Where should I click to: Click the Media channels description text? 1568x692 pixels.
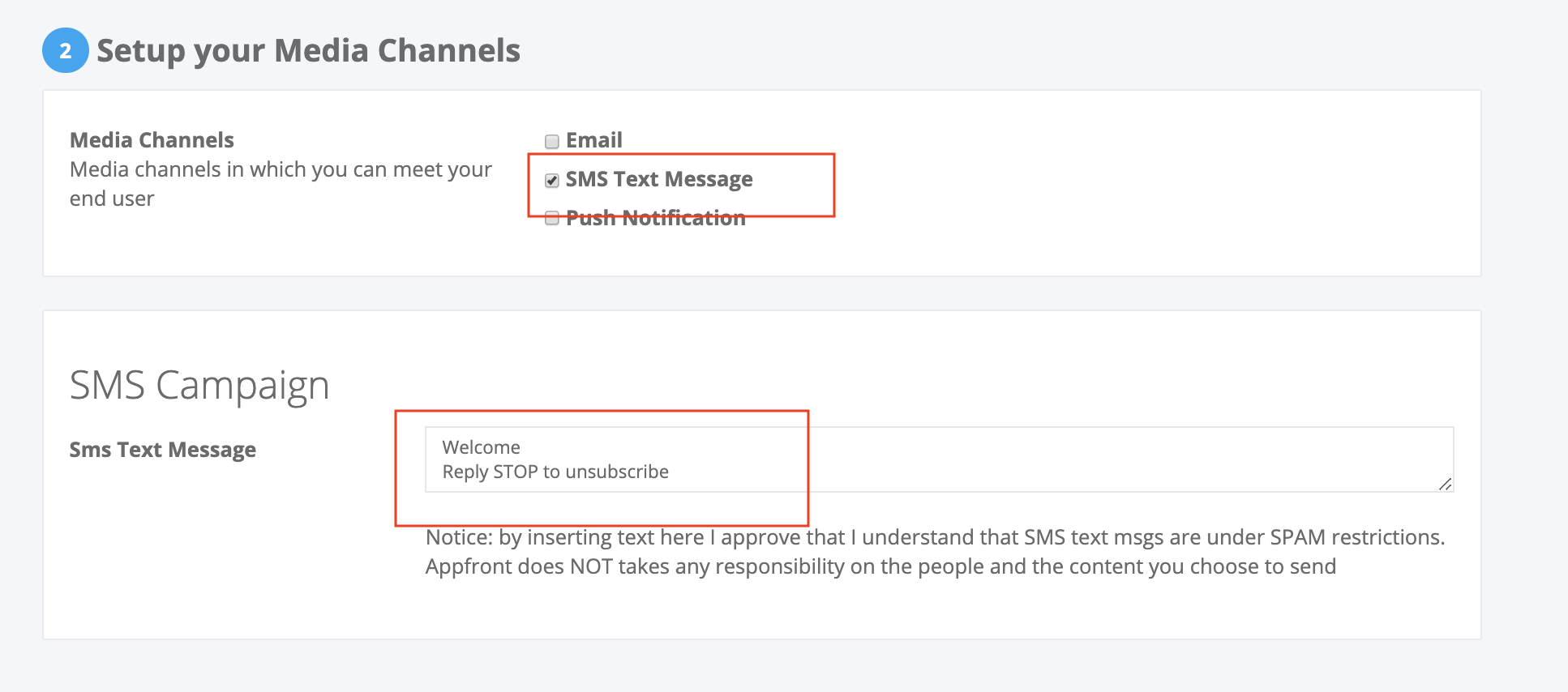(x=281, y=184)
